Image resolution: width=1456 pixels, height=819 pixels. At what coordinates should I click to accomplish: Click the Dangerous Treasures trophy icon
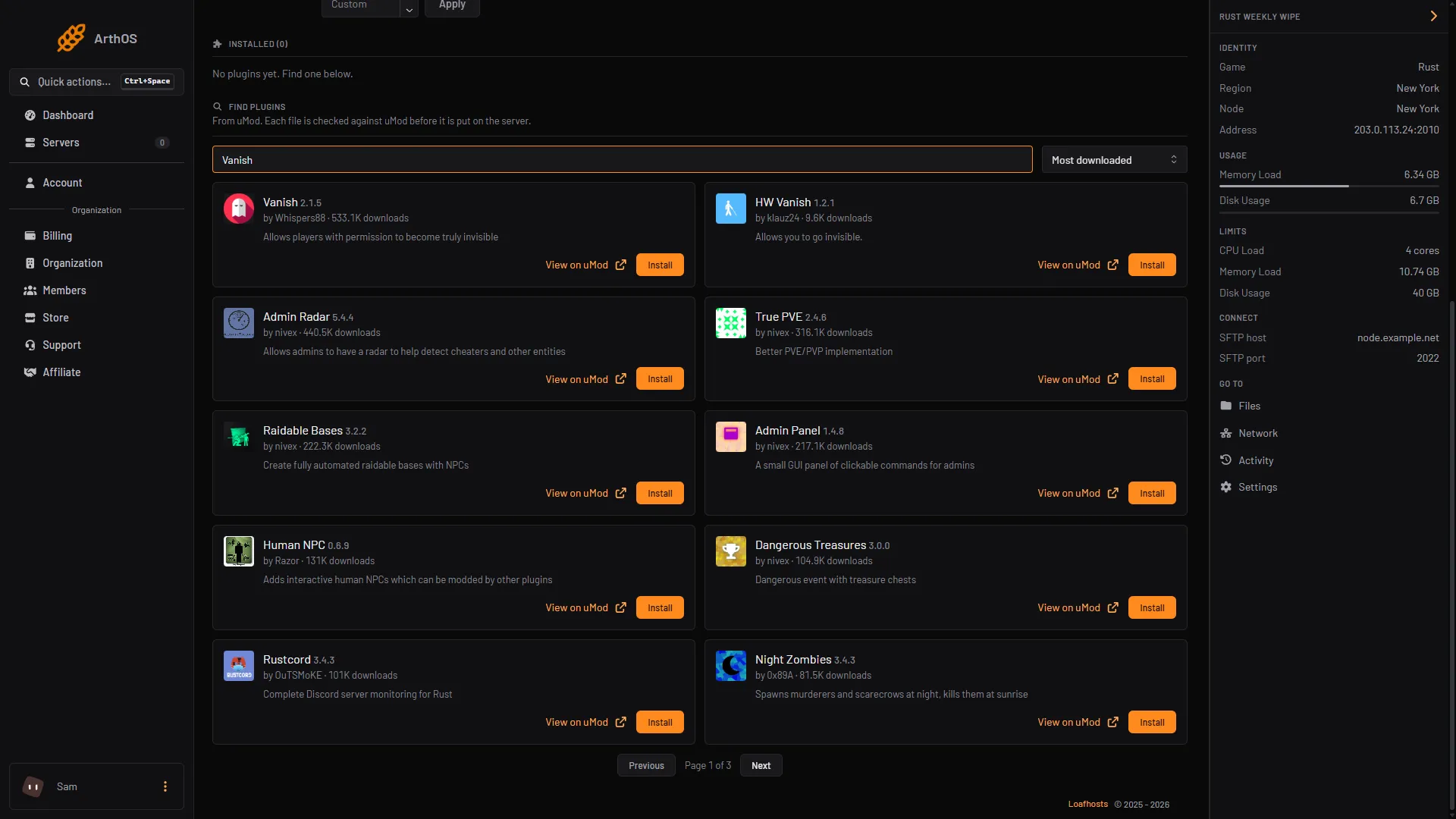tap(731, 551)
